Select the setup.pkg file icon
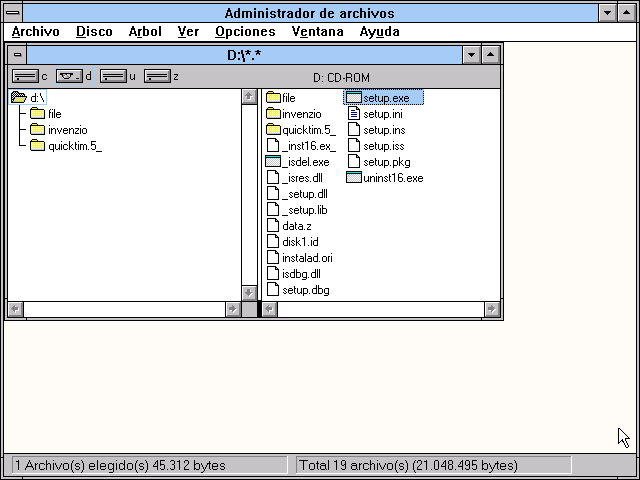 pyautogui.click(x=354, y=162)
